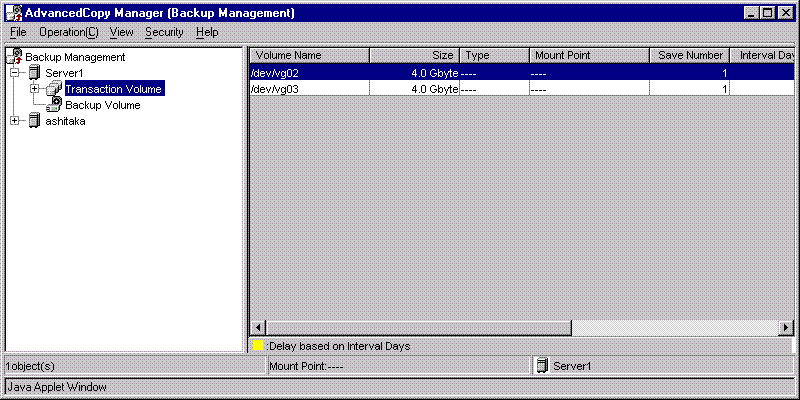The width and height of the screenshot is (800, 400).
Task: Expand the ashitaka server node
Action: (x=14, y=121)
